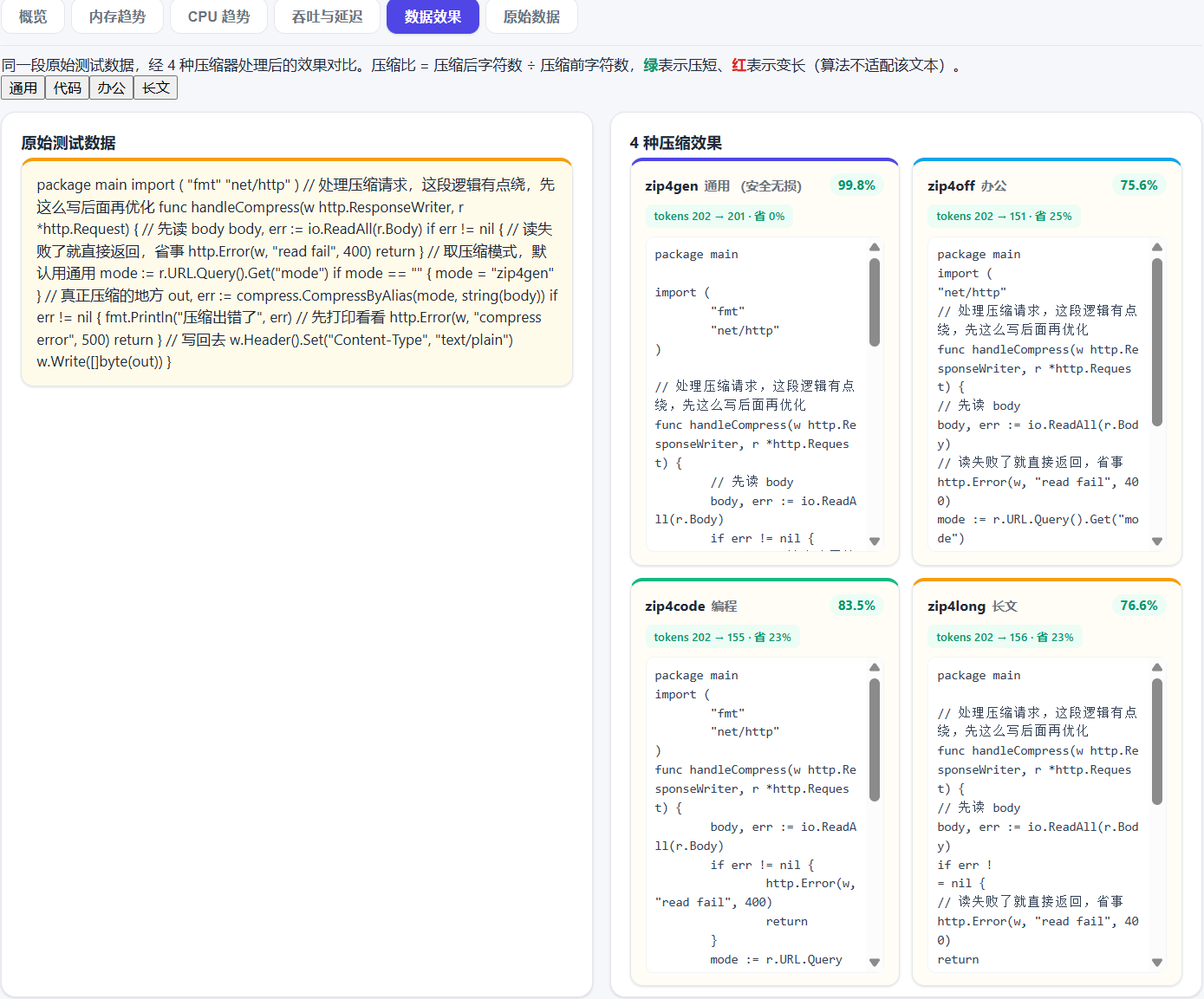Viewport: 1204px width, 999px height.
Task: Click scroll-up arrow in zip4gen output
Action: tap(875, 247)
